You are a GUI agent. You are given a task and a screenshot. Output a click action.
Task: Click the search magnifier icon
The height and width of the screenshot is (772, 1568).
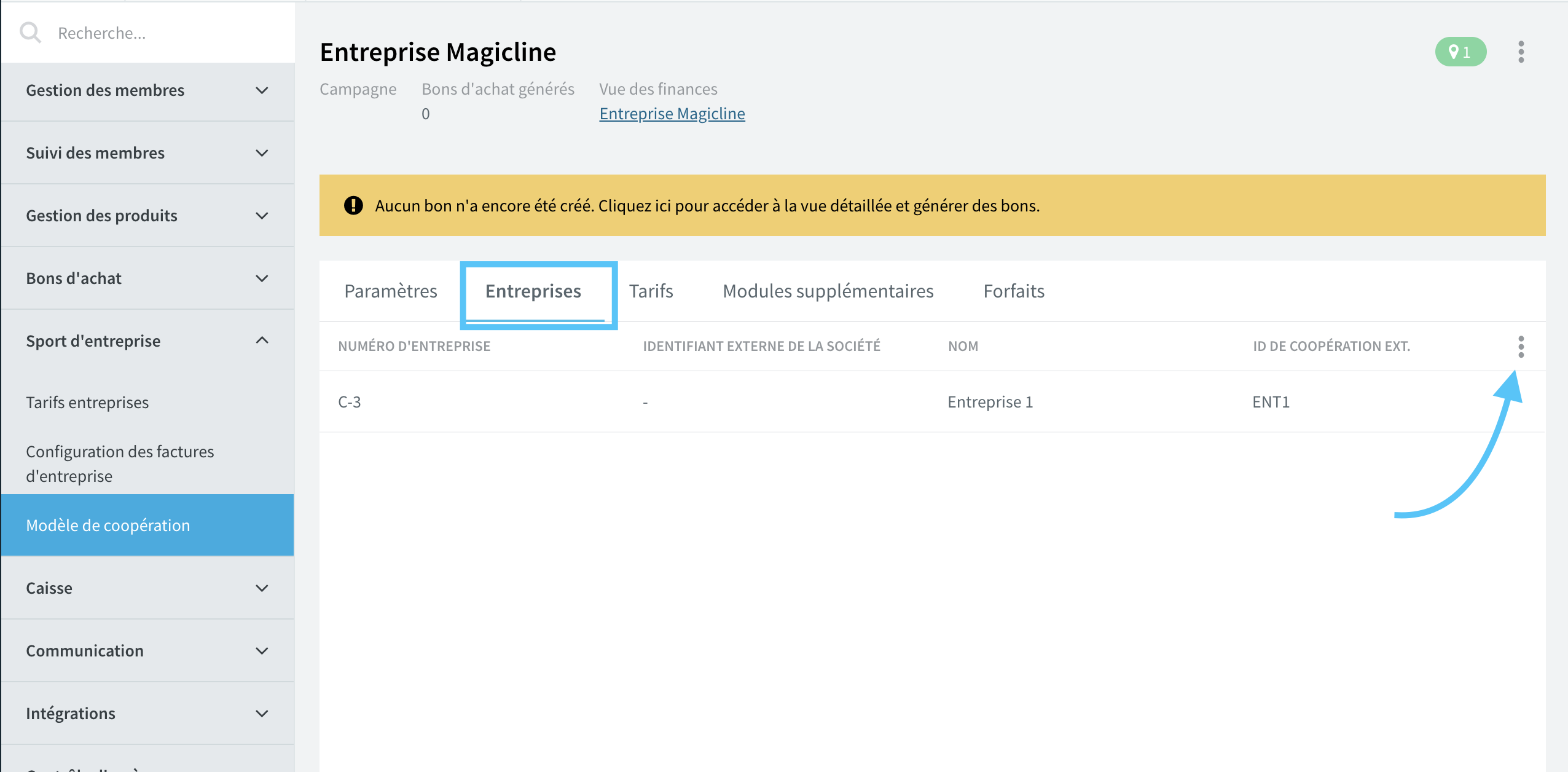click(30, 33)
